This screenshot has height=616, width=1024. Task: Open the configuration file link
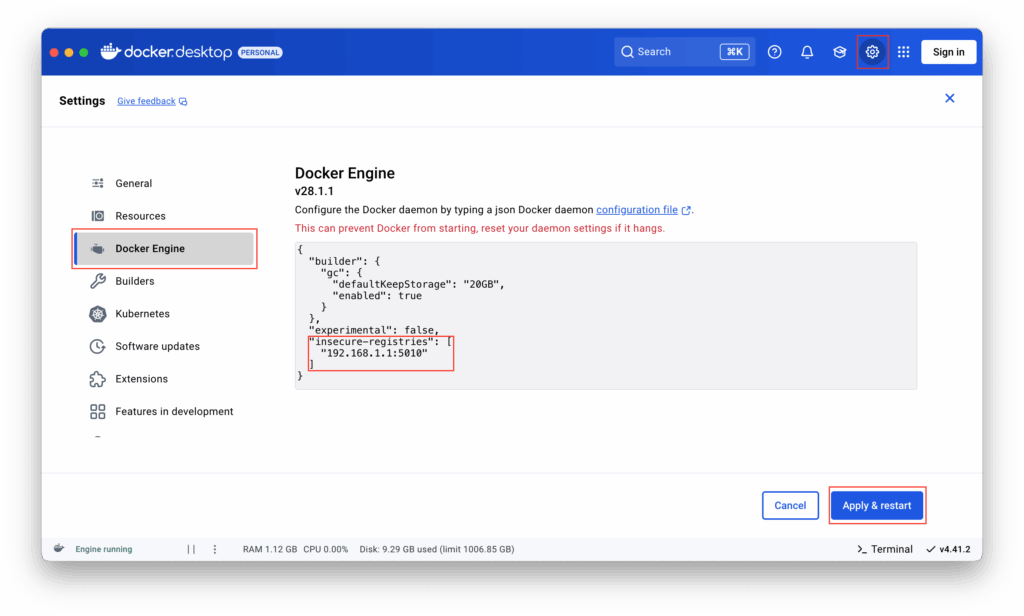click(637, 210)
